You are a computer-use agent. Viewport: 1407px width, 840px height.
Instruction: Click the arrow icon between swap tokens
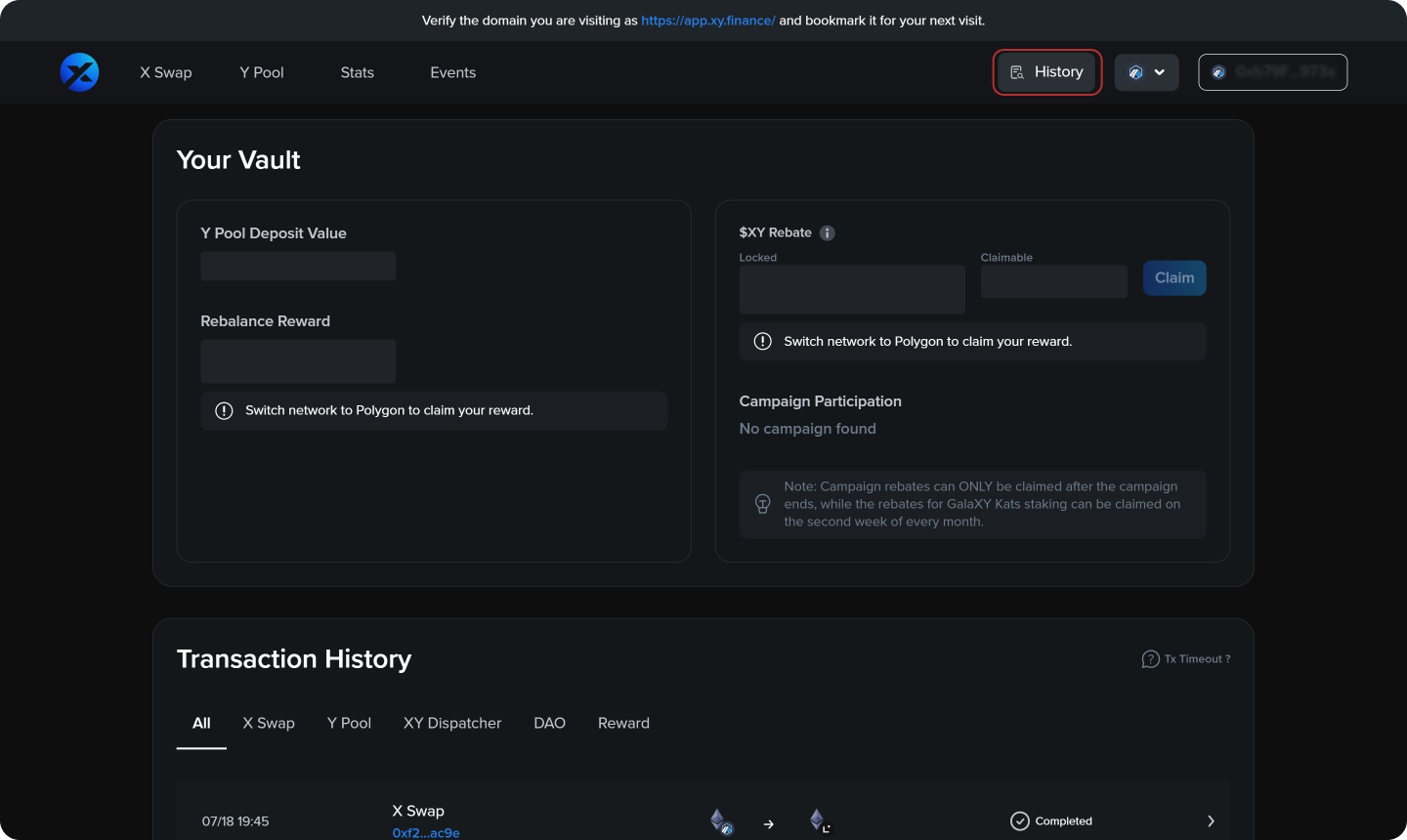click(768, 823)
